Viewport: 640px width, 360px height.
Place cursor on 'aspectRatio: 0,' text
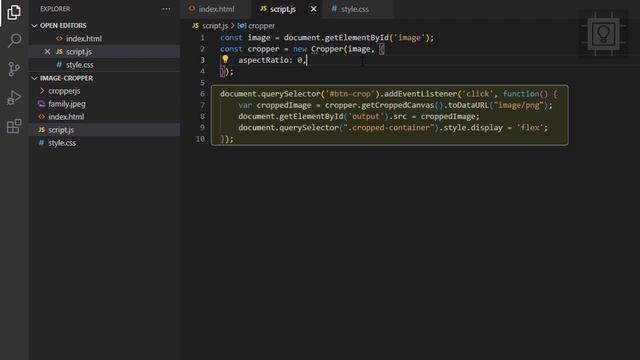(272, 60)
